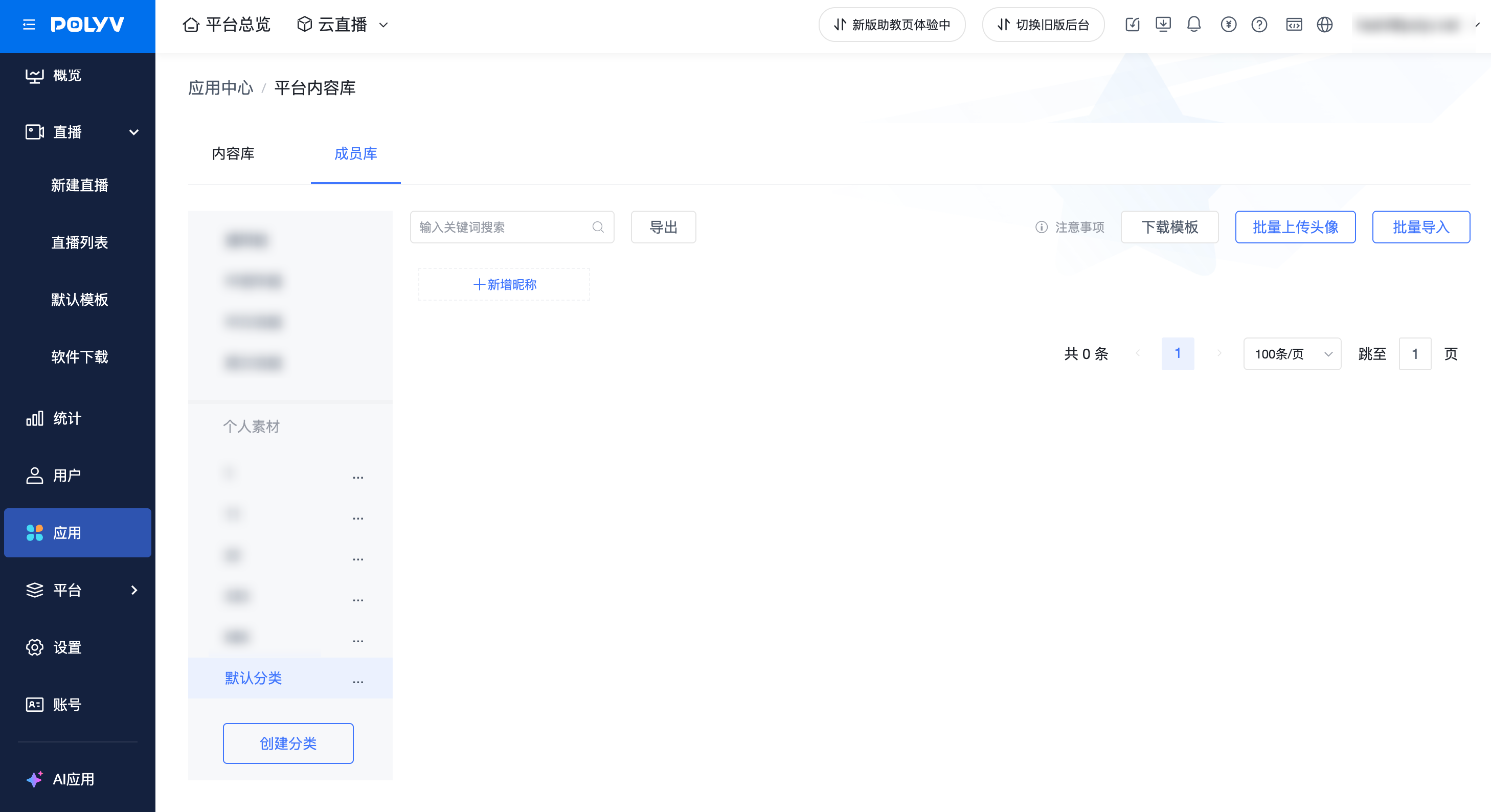Go to 用户 in the sidebar

point(78,476)
